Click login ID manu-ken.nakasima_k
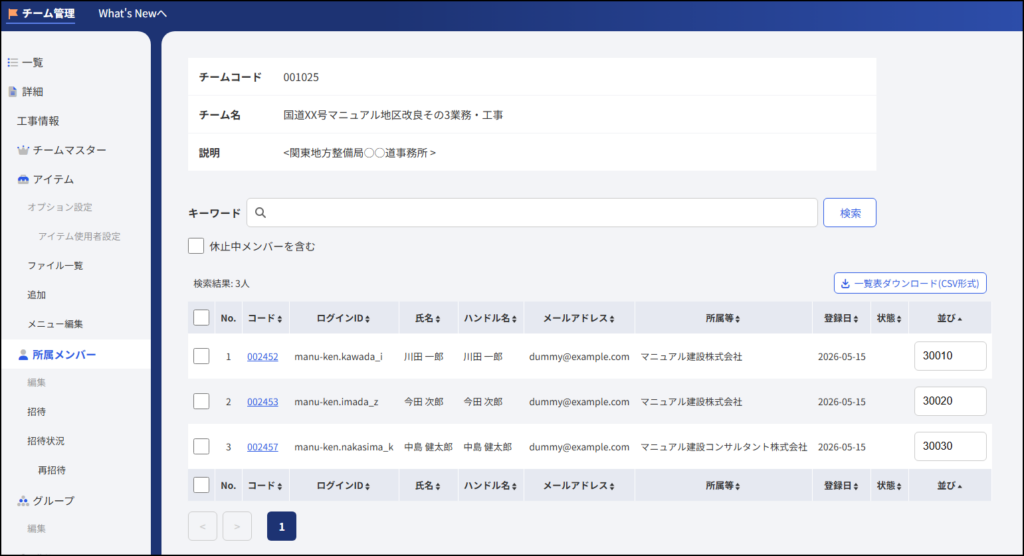 (344, 447)
